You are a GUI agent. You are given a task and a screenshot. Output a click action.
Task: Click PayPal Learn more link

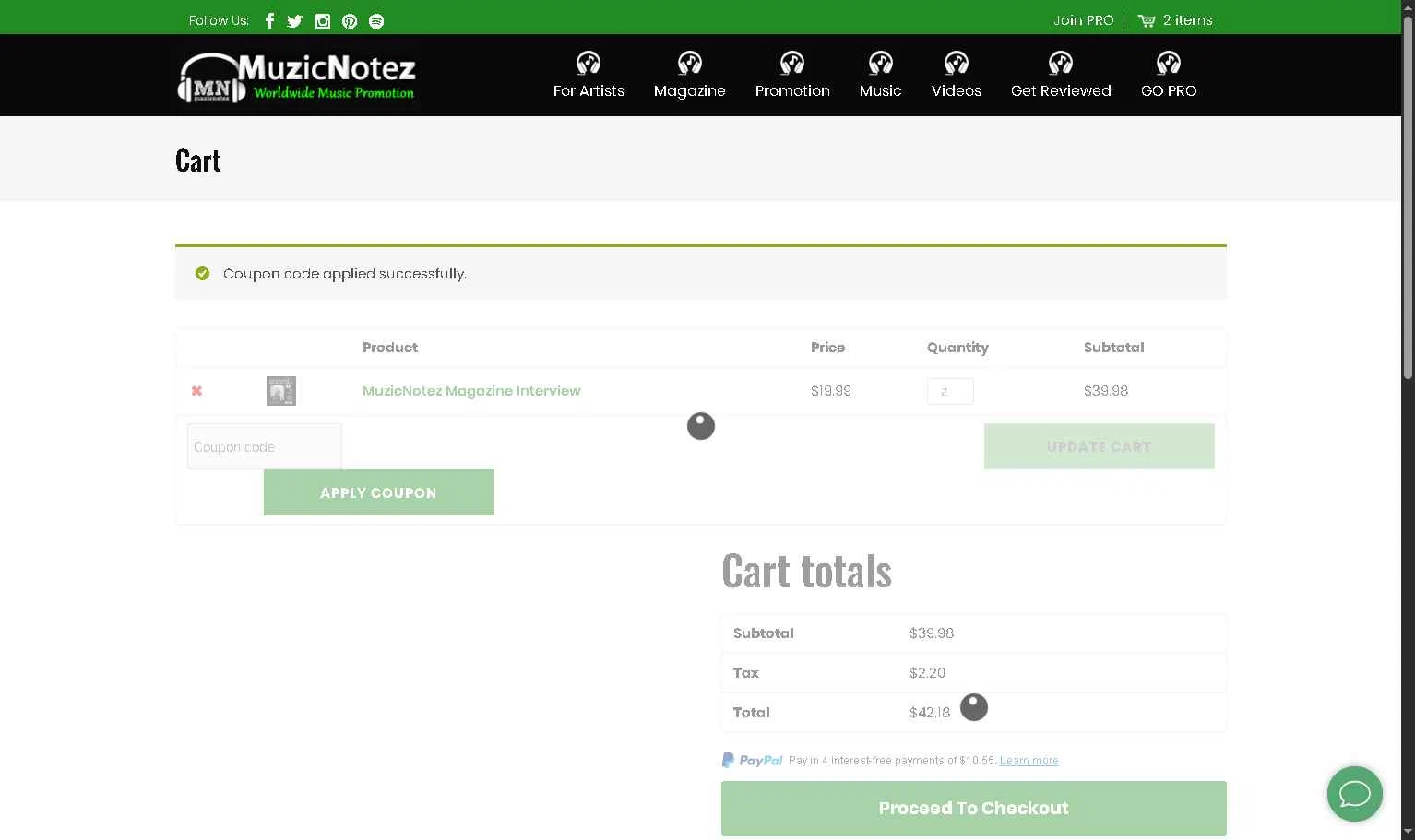[1029, 761]
